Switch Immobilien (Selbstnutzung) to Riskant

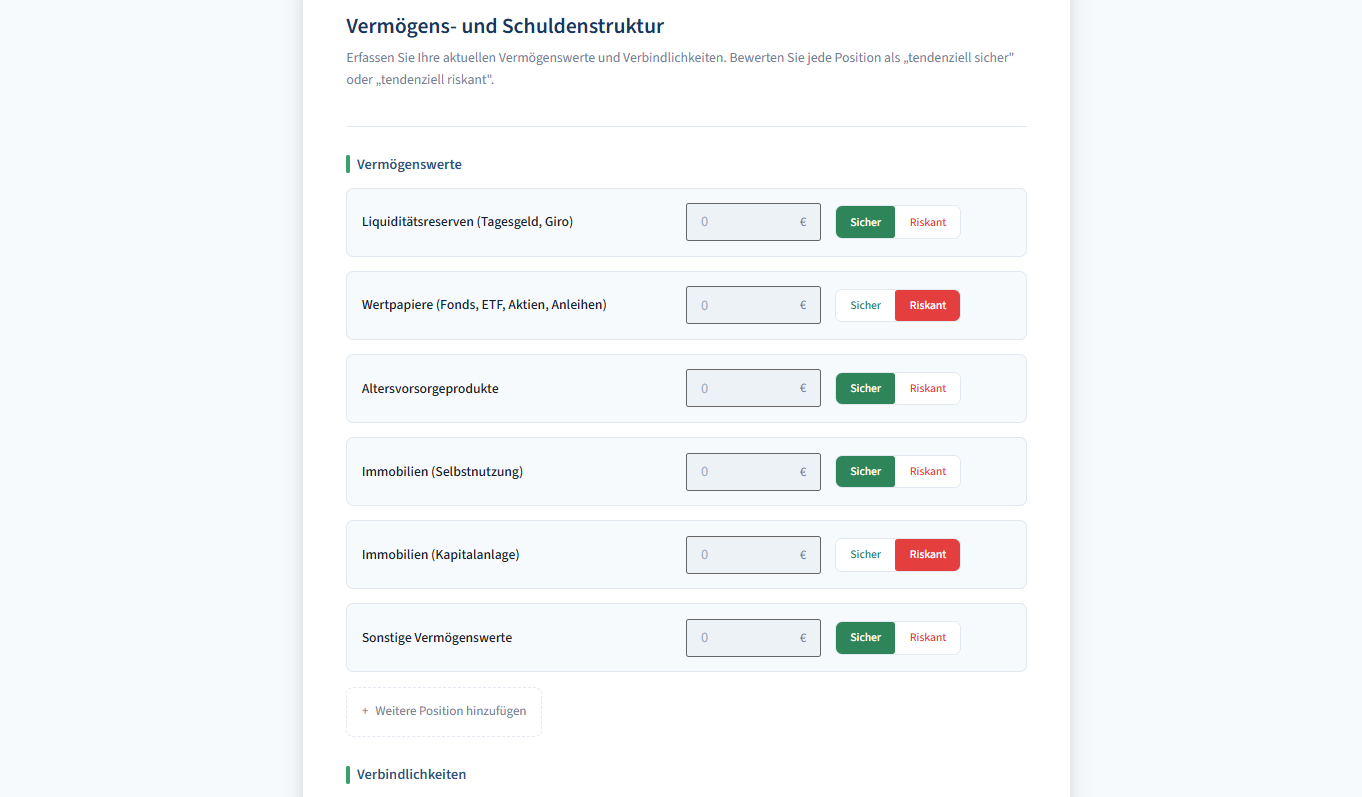pos(926,470)
